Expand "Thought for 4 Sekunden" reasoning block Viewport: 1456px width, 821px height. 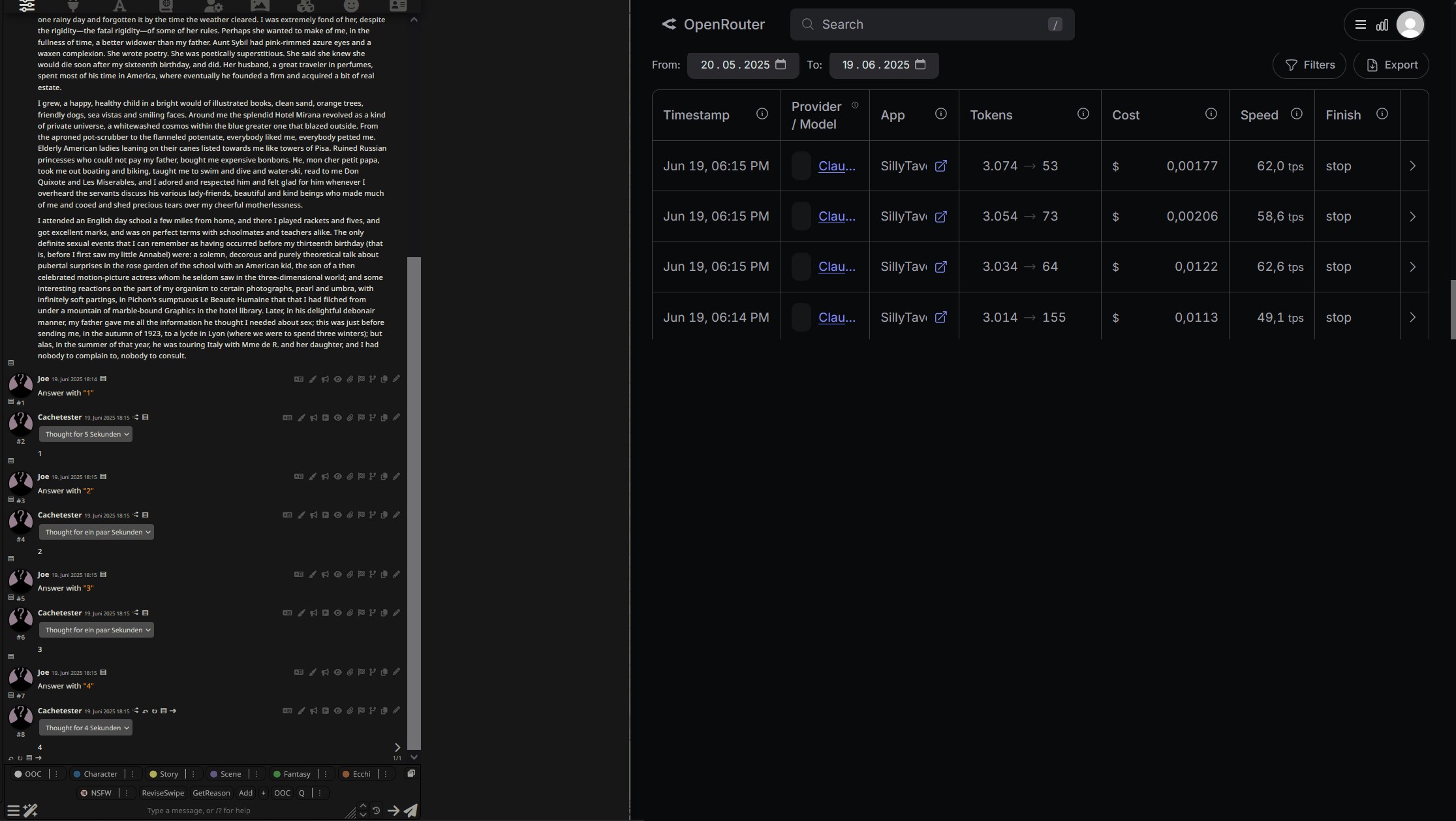pos(85,728)
